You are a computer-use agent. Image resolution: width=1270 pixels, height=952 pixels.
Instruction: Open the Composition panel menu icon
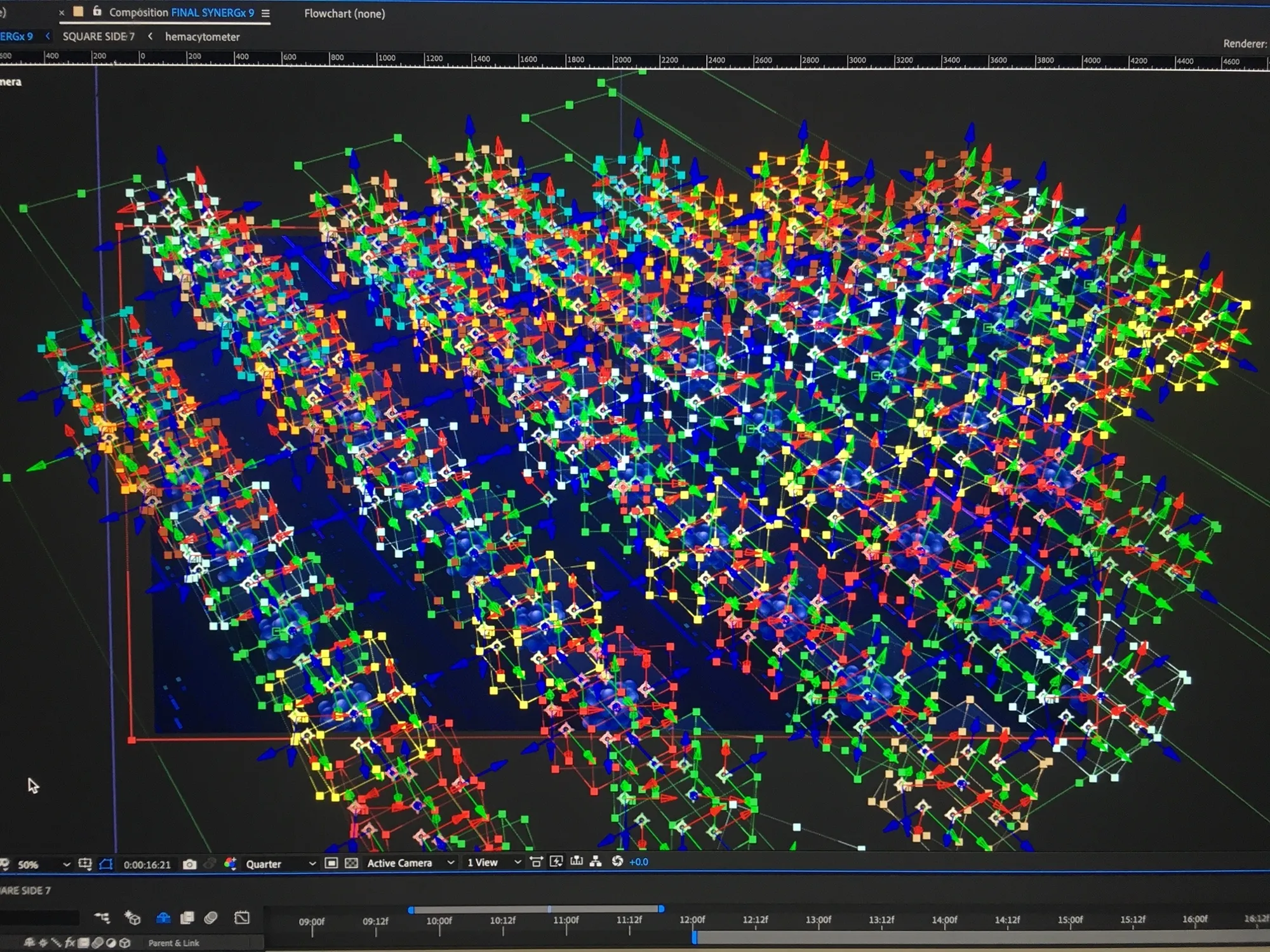tap(265, 13)
